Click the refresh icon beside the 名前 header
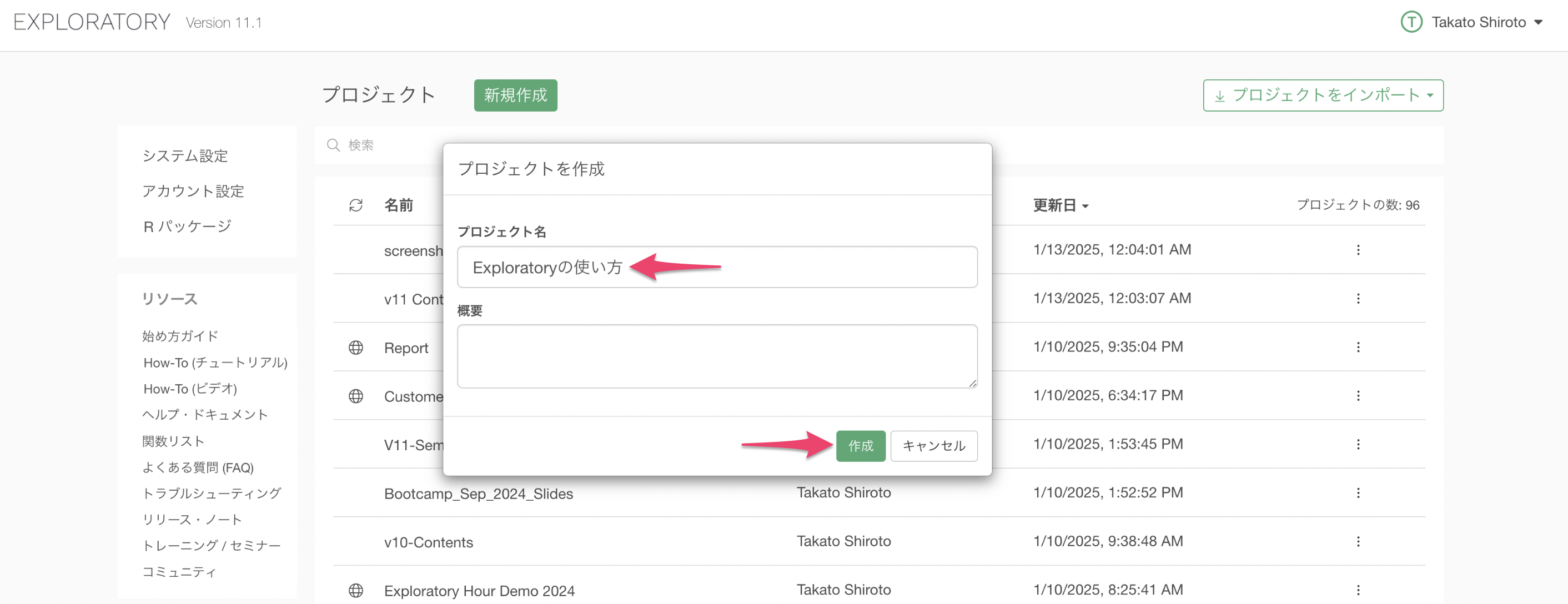1568x604 pixels. (356, 205)
